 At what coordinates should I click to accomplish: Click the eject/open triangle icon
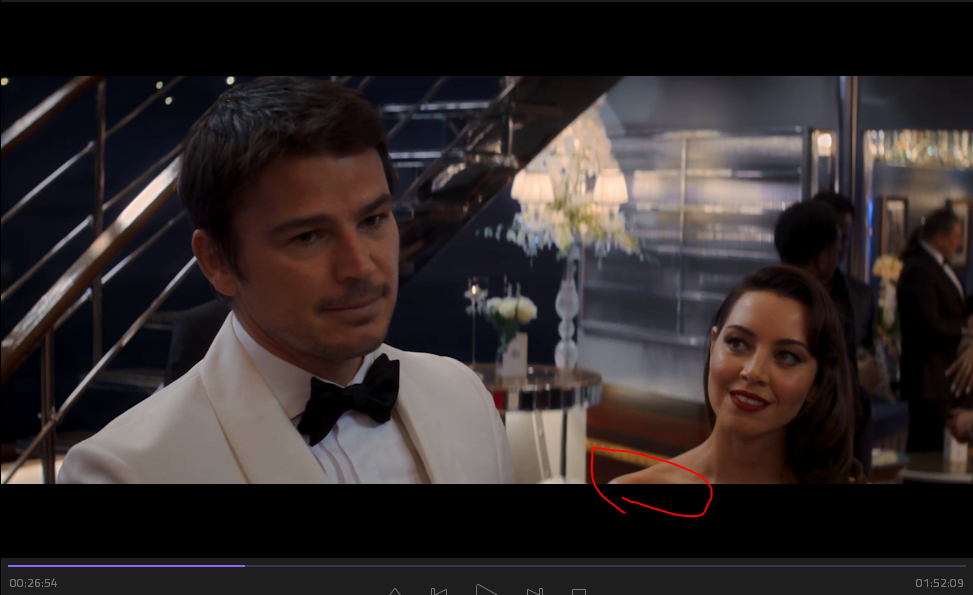coord(395,591)
